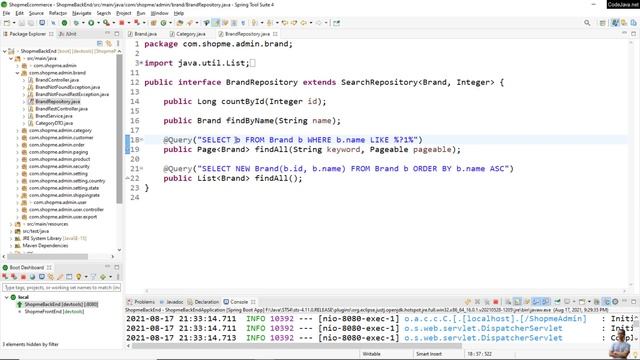640x360 pixels.
Task: Select the com.shopme.admin.security package
Action: point(59,167)
